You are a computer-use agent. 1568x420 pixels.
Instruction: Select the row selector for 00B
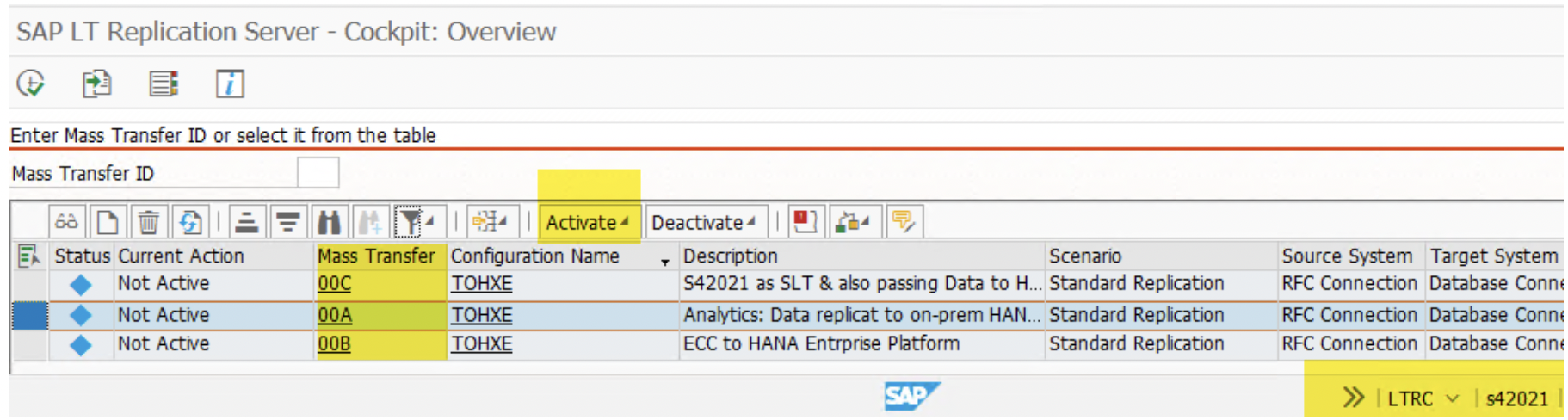29,344
